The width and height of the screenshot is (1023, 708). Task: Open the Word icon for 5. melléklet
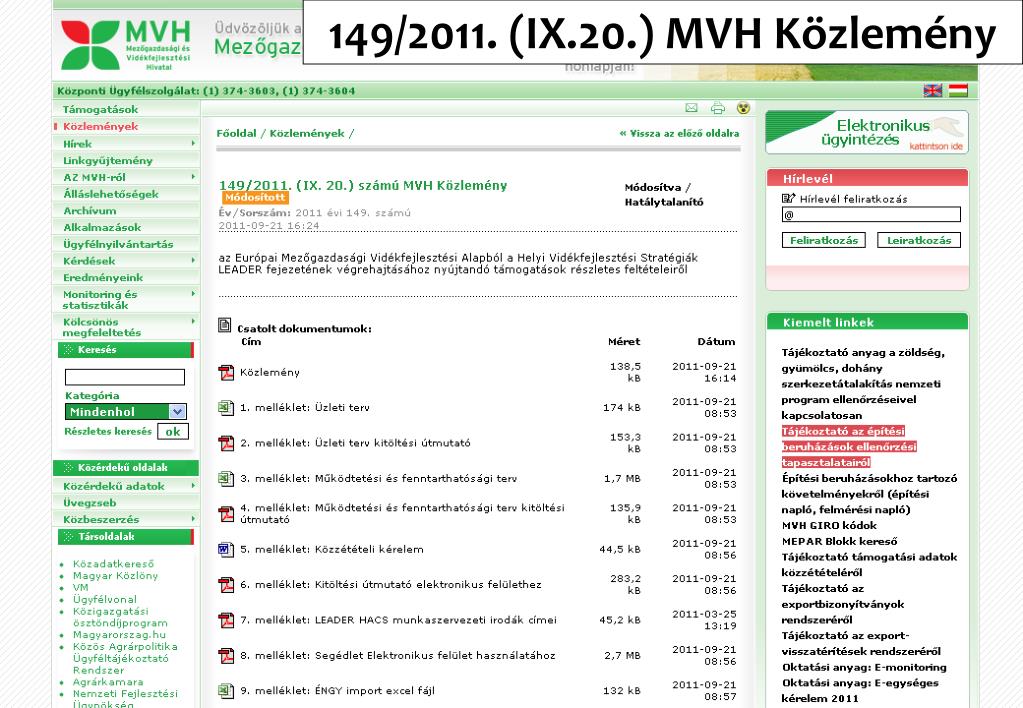[x=226, y=549]
